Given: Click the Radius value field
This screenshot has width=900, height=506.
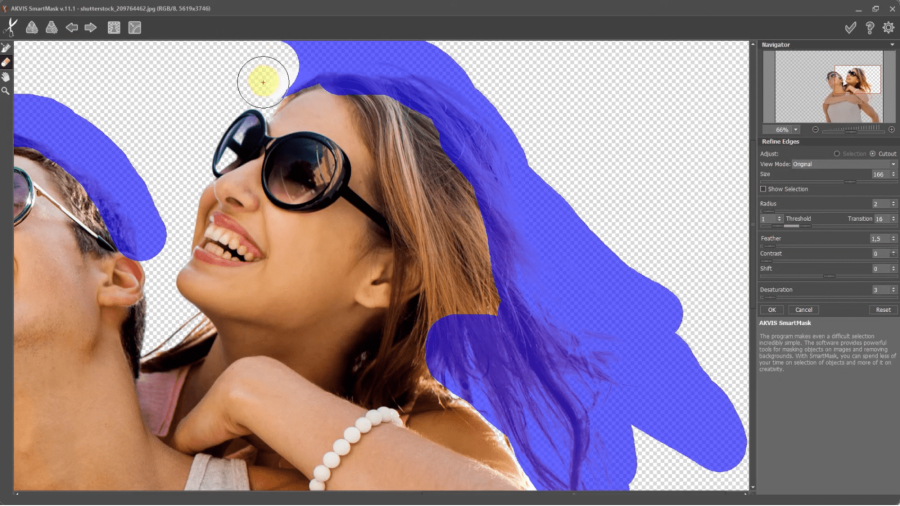Looking at the screenshot, I should pos(878,204).
